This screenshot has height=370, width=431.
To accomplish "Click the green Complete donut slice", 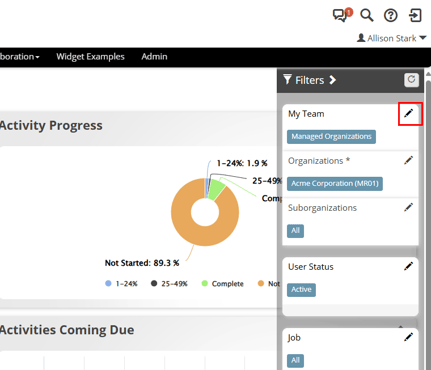I will point(216,189).
